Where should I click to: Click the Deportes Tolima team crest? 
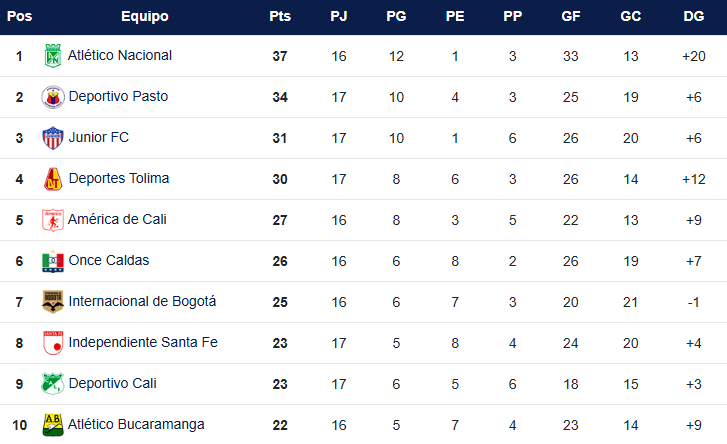click(x=52, y=179)
